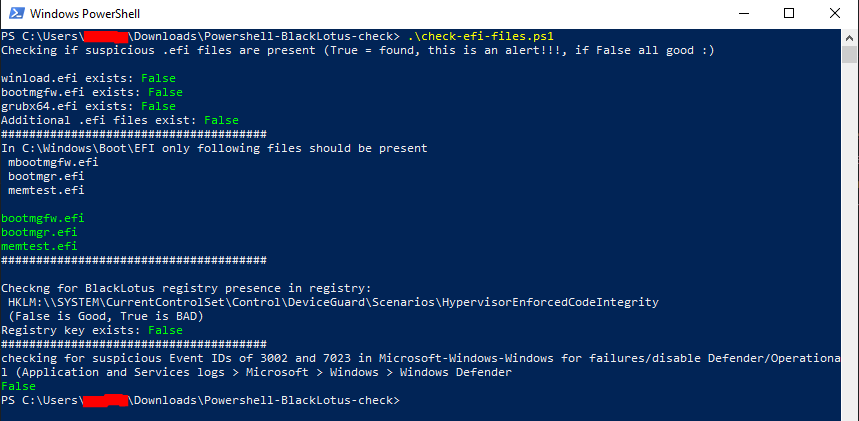The height and width of the screenshot is (421, 859).
Task: Click 'Registry key exists: False' line
Action: coord(91,330)
